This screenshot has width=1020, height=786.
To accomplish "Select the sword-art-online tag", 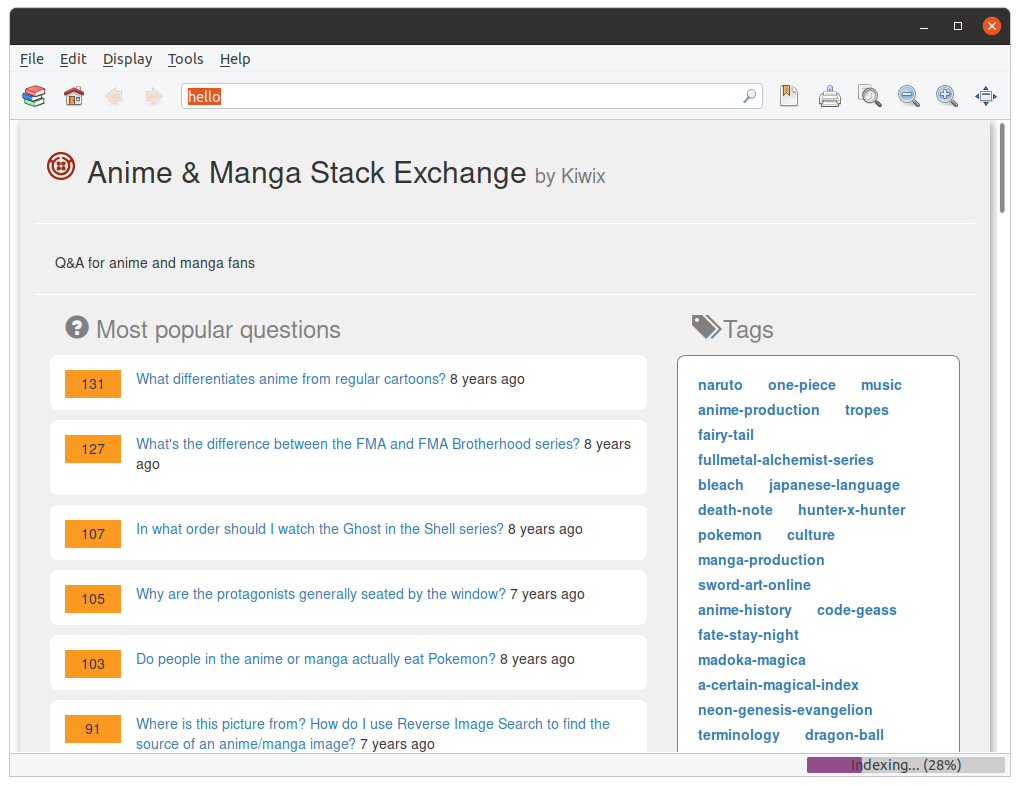I will click(x=754, y=585).
